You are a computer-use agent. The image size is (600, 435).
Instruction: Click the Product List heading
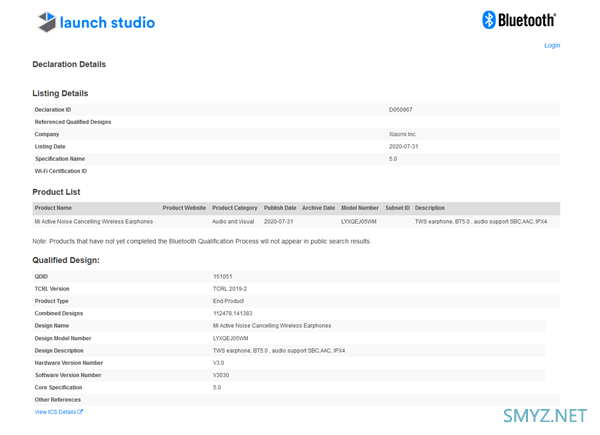[x=56, y=192]
